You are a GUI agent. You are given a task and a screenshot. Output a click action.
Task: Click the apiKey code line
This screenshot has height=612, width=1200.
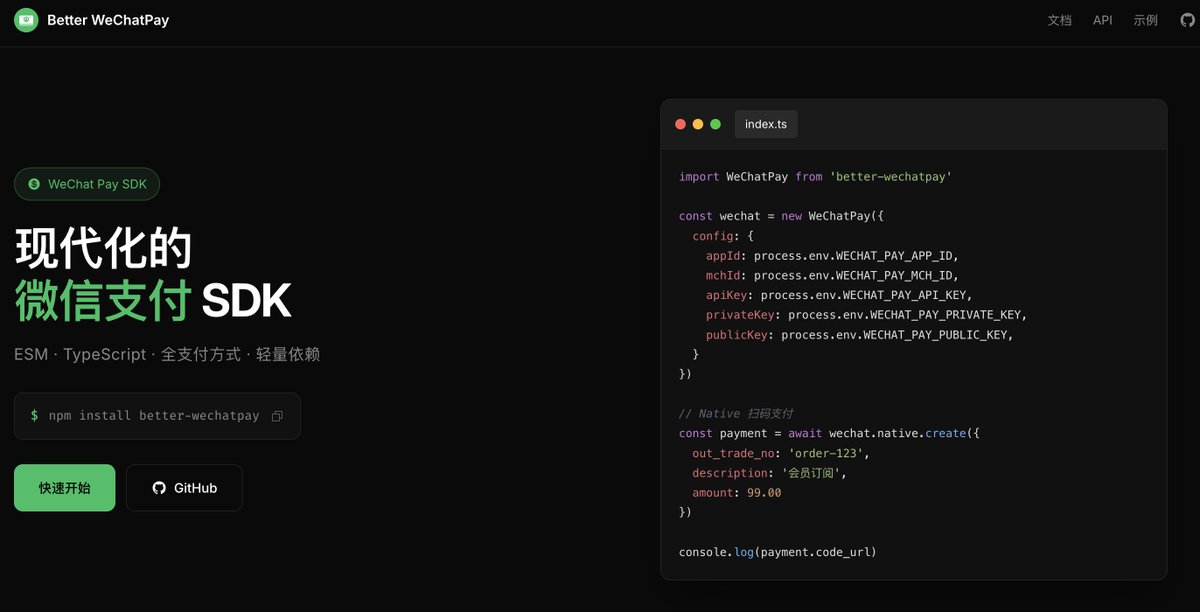point(839,295)
